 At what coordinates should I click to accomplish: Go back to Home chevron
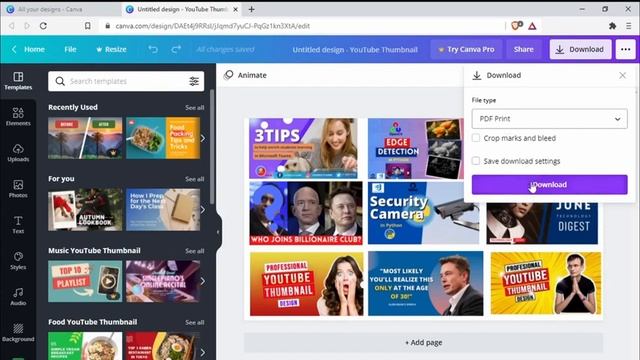(14, 49)
